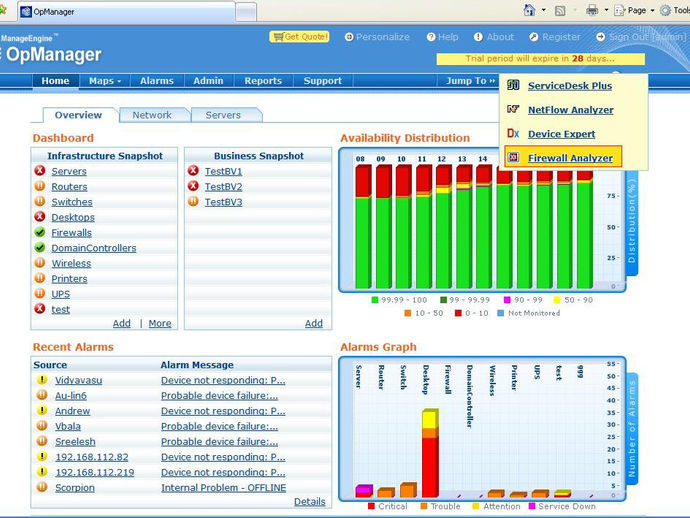Click the OpManager browser tab favicon
690x518 pixels.
[26, 12]
